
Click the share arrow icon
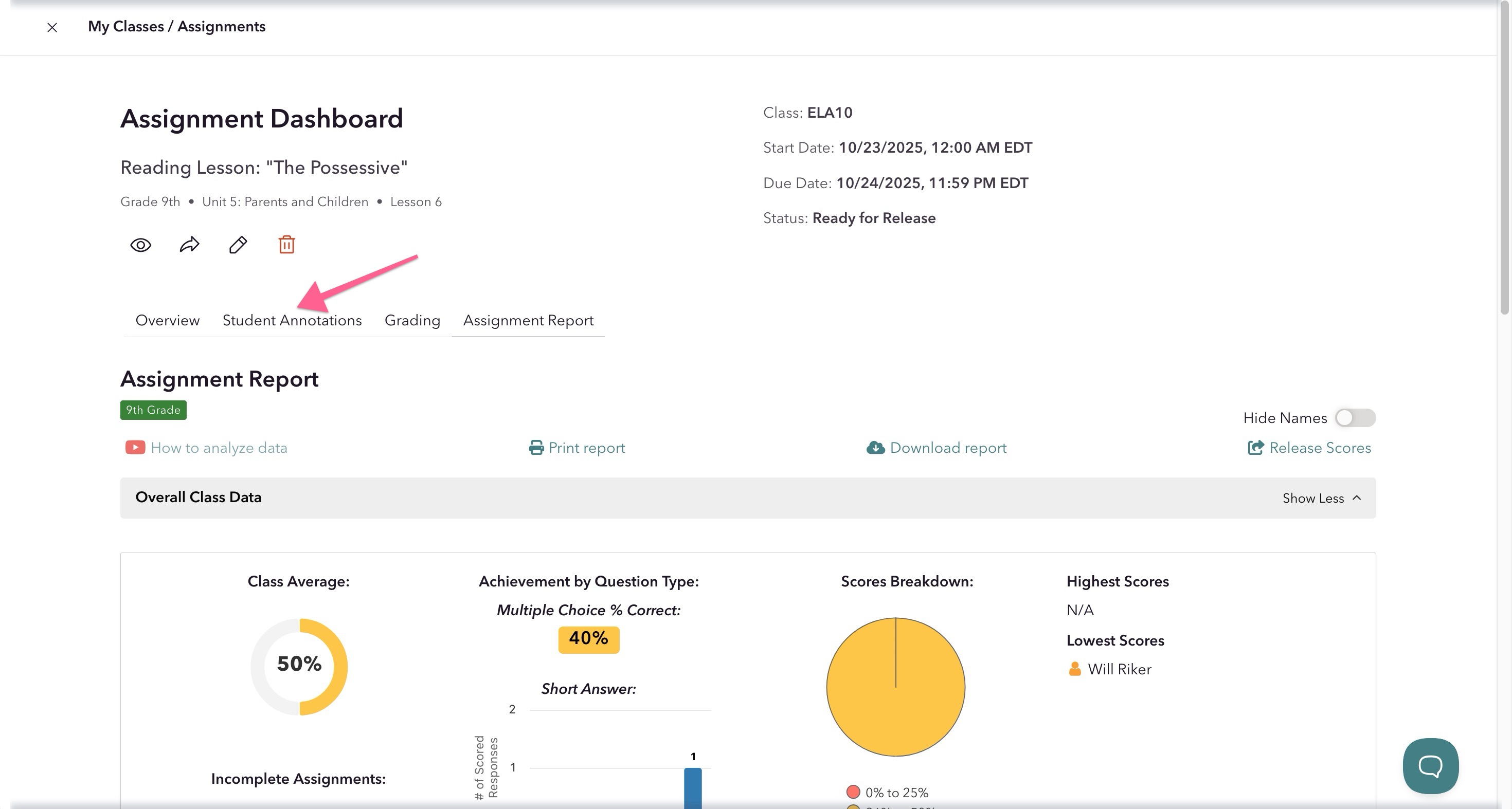click(x=189, y=245)
